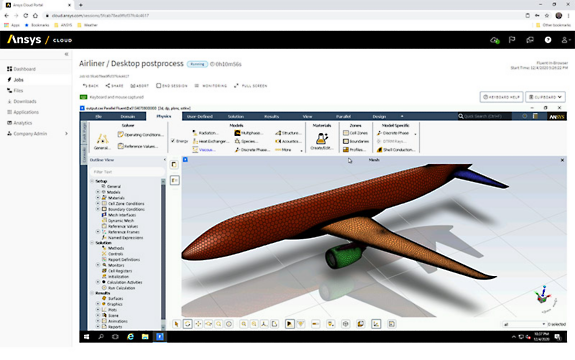Switch to the Solution ribbon tab

(236, 117)
